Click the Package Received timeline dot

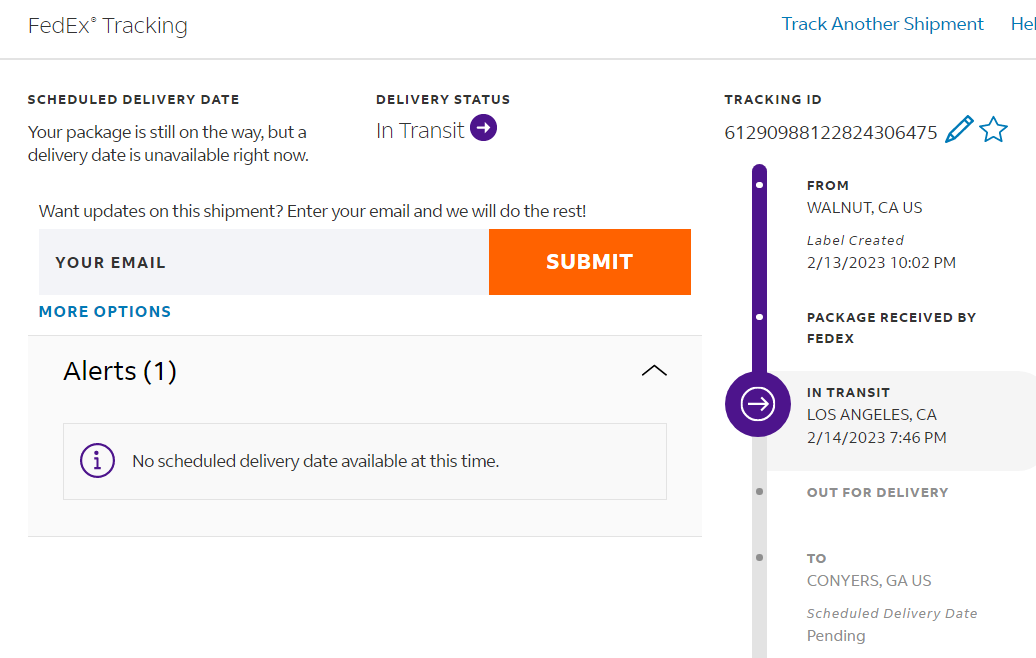[760, 317]
